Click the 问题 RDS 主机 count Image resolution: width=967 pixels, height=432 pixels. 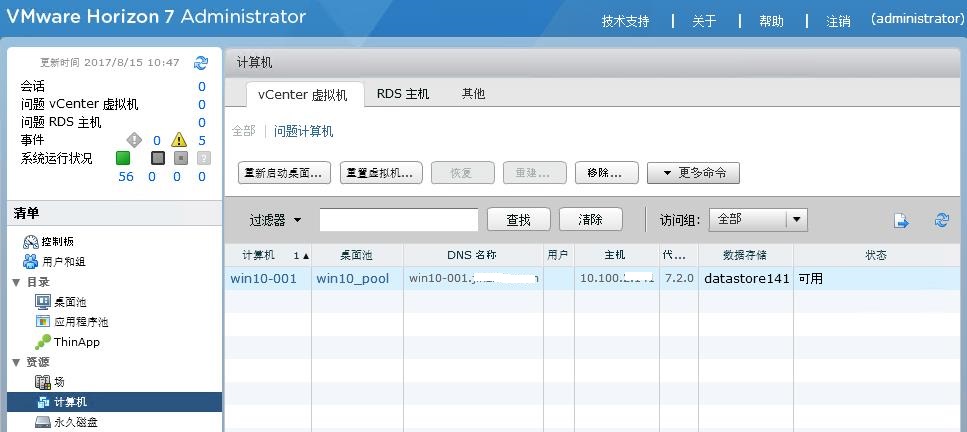click(x=202, y=122)
